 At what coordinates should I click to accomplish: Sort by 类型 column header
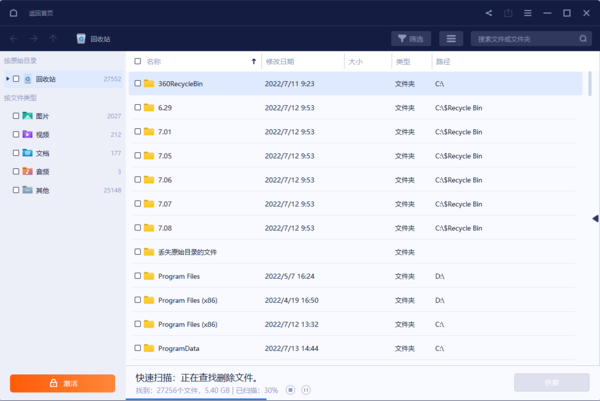point(403,61)
